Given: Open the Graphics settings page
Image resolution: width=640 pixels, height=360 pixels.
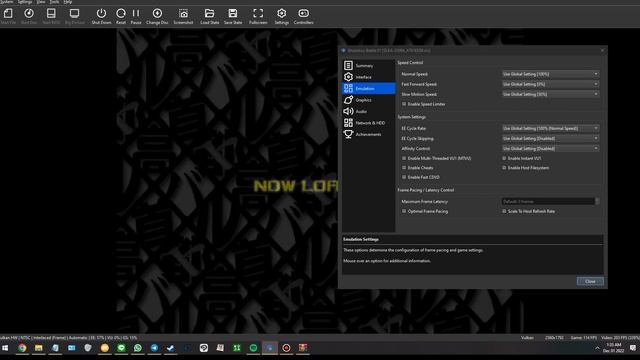Looking at the screenshot, I should [x=369, y=100].
